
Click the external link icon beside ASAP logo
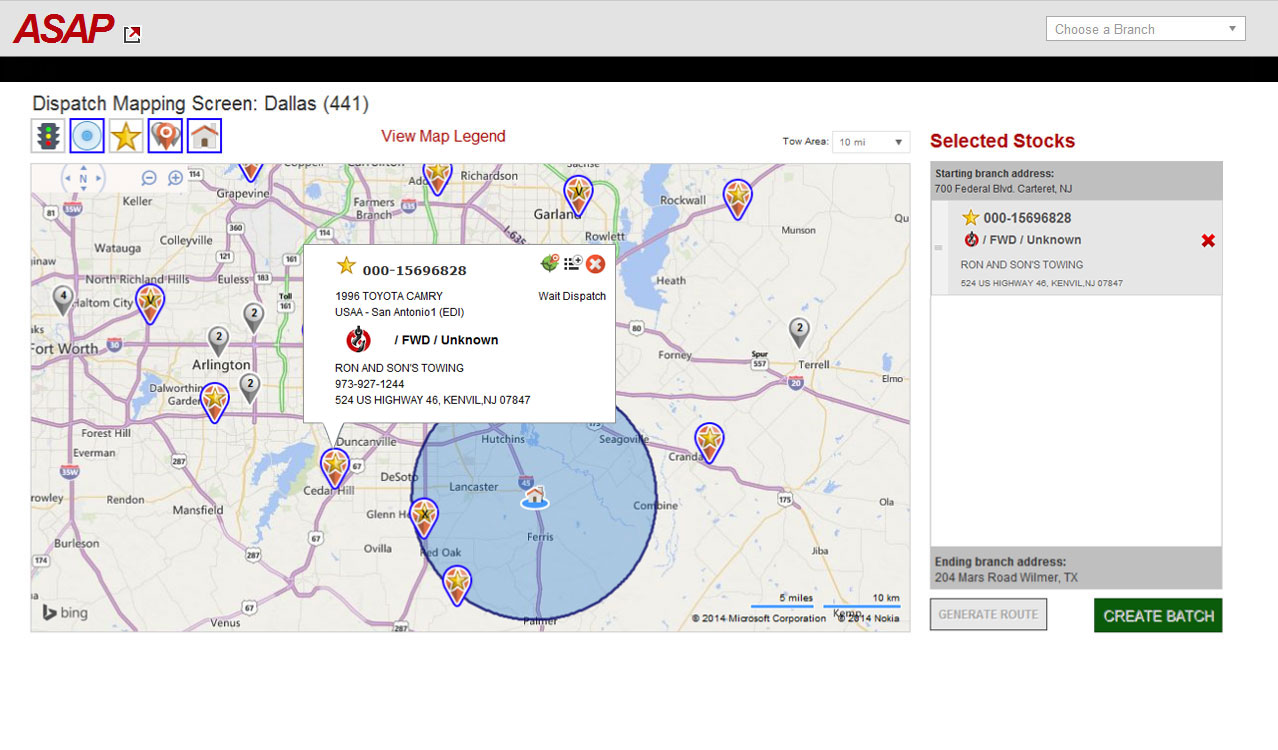(132, 35)
